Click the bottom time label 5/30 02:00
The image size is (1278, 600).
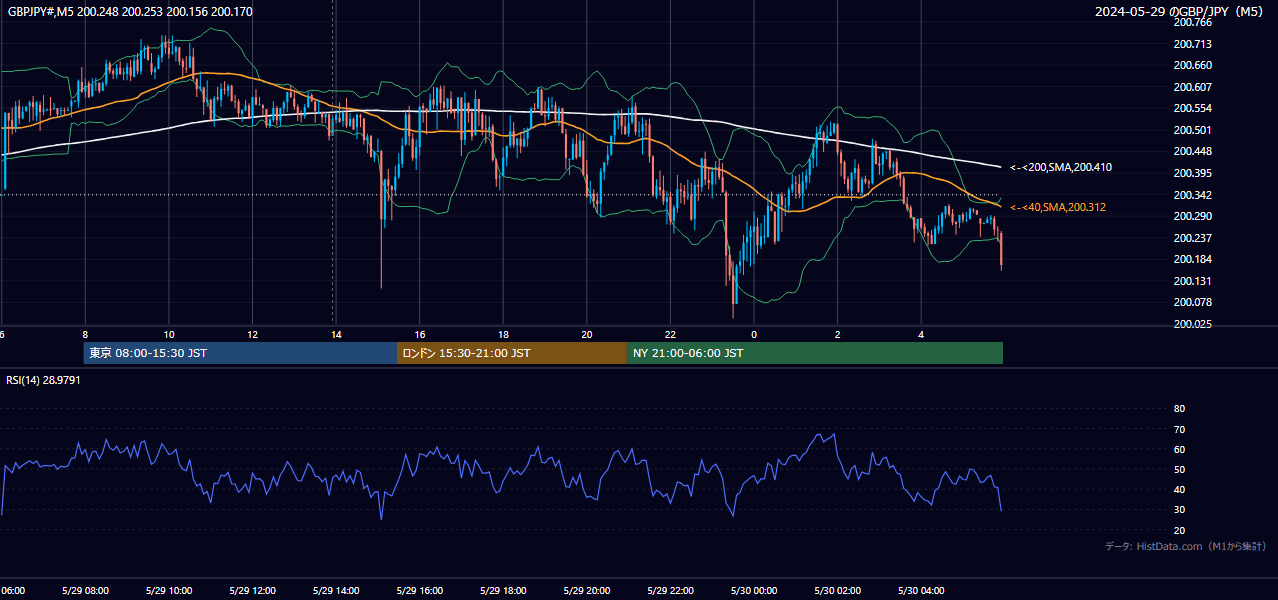838,590
